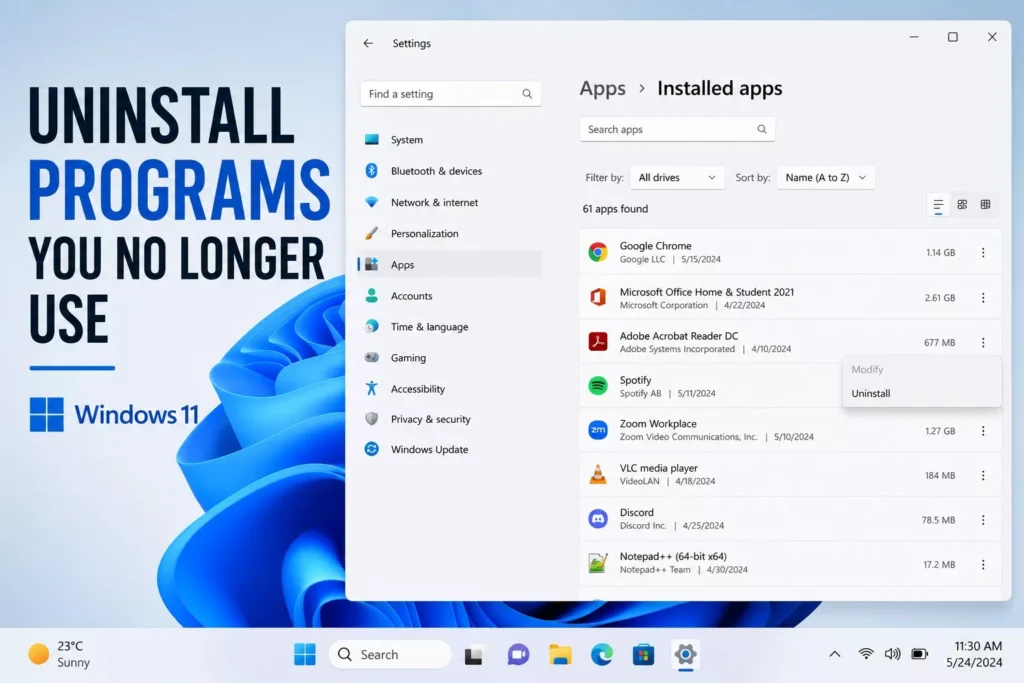The image size is (1024, 683).
Task: Open Windows Update settings
Action: 450,449
